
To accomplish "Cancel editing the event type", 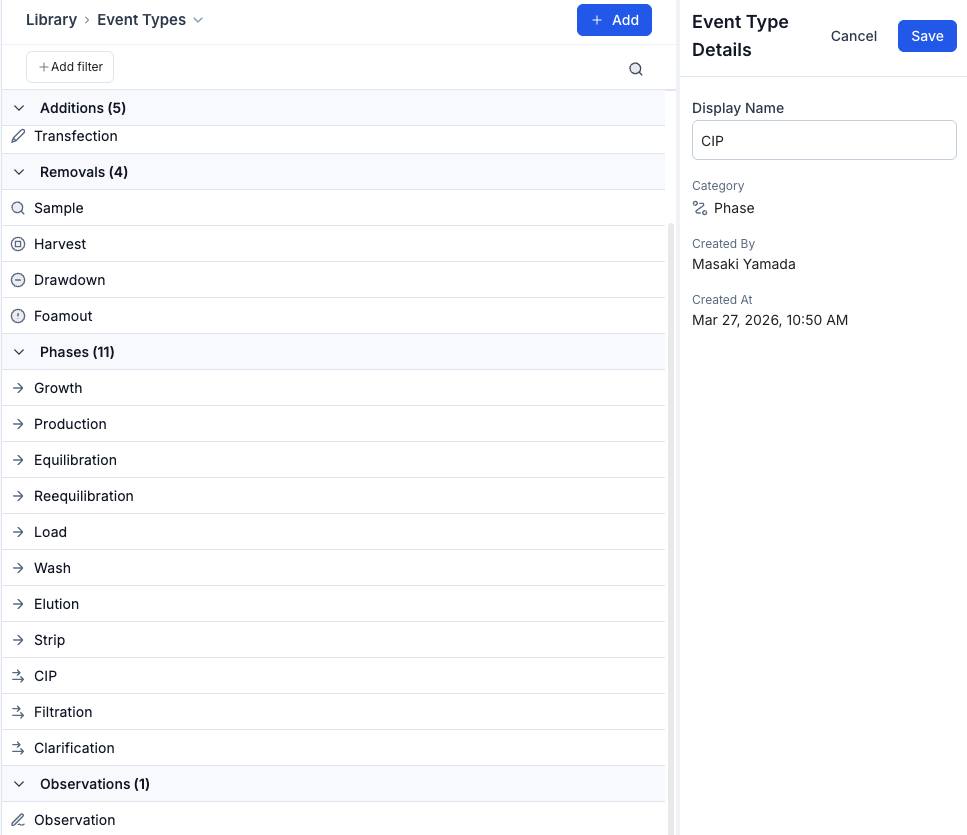I will 853,36.
